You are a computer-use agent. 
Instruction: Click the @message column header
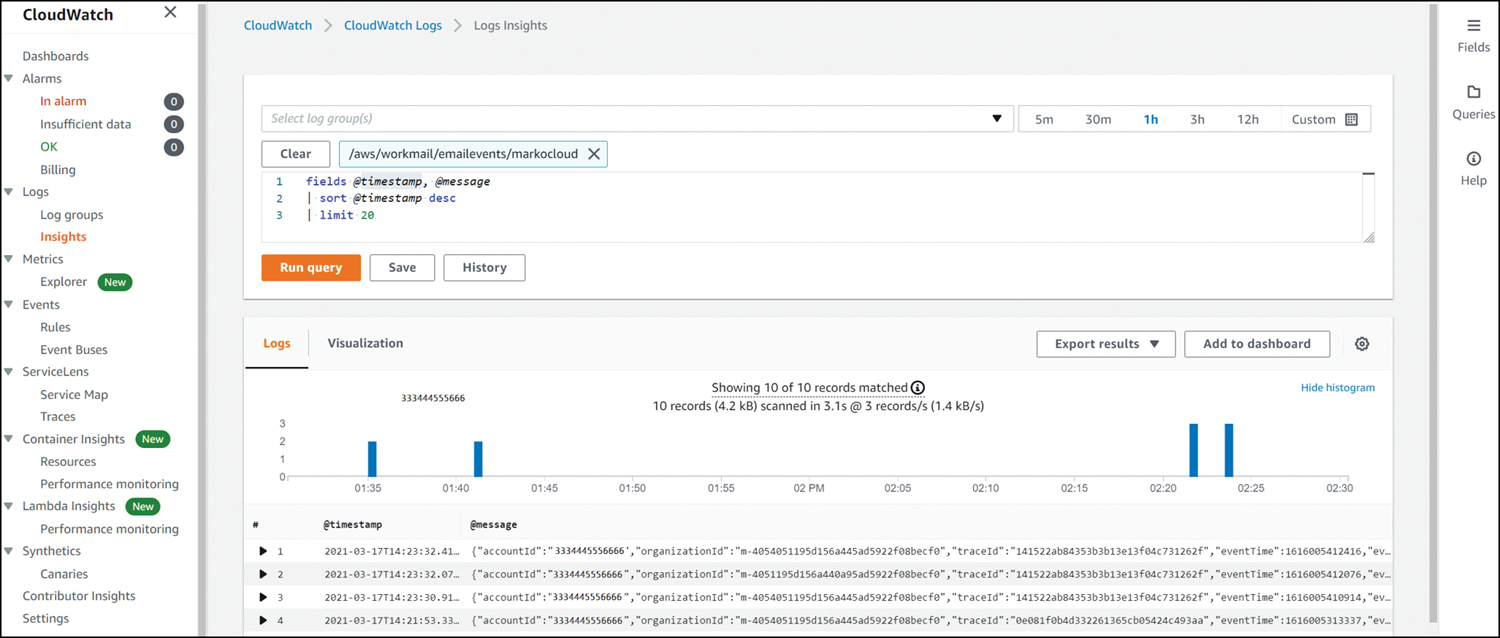click(x=493, y=524)
